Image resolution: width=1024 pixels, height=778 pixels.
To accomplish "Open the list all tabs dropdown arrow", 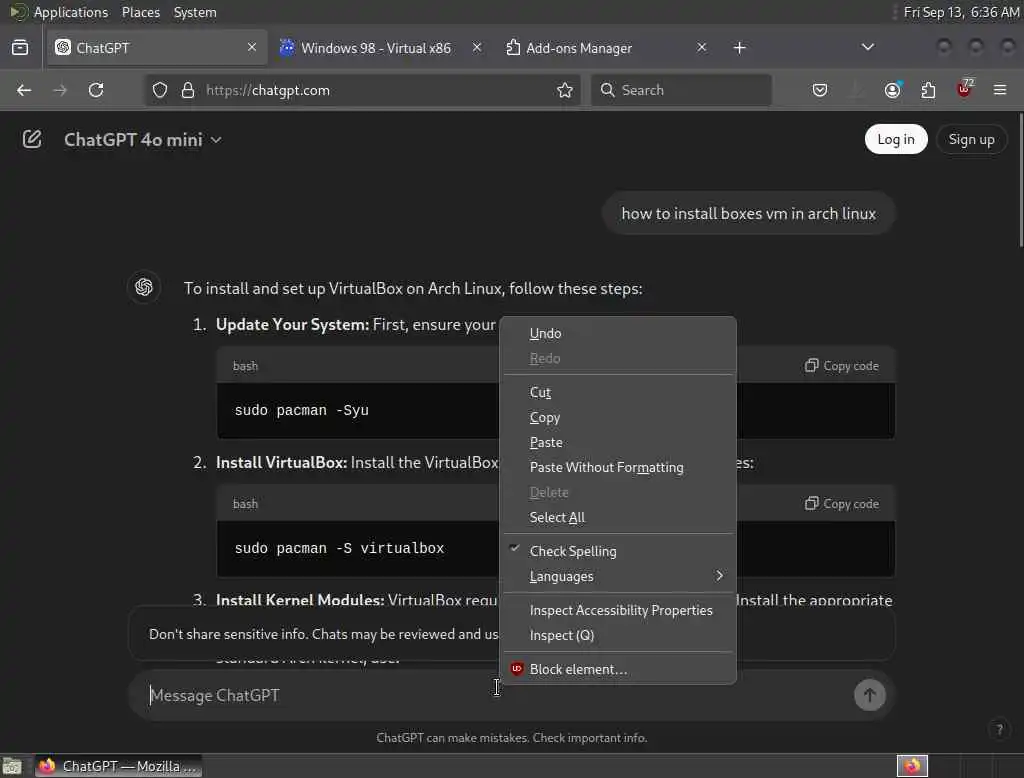I will [x=867, y=47].
